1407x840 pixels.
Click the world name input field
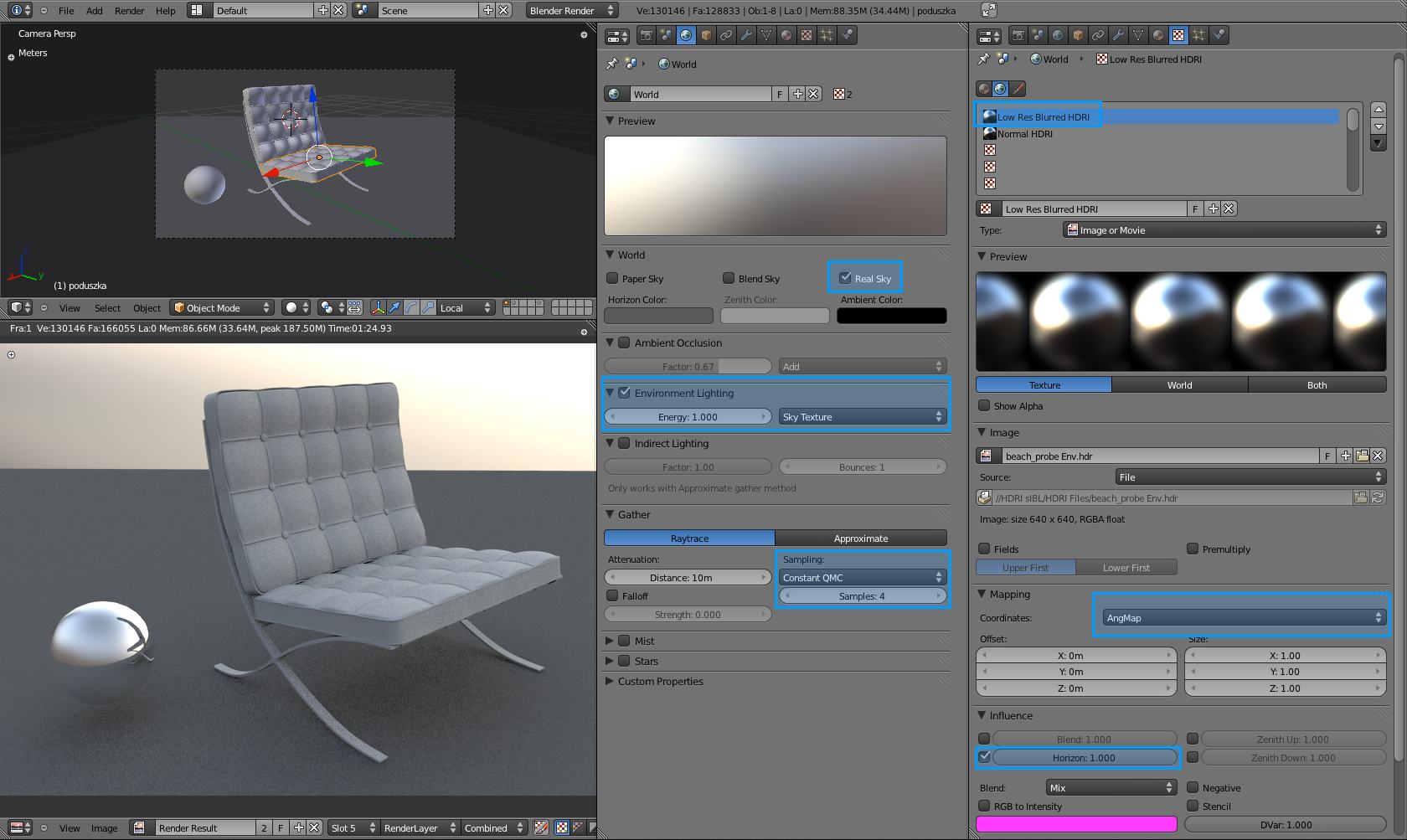click(x=700, y=94)
